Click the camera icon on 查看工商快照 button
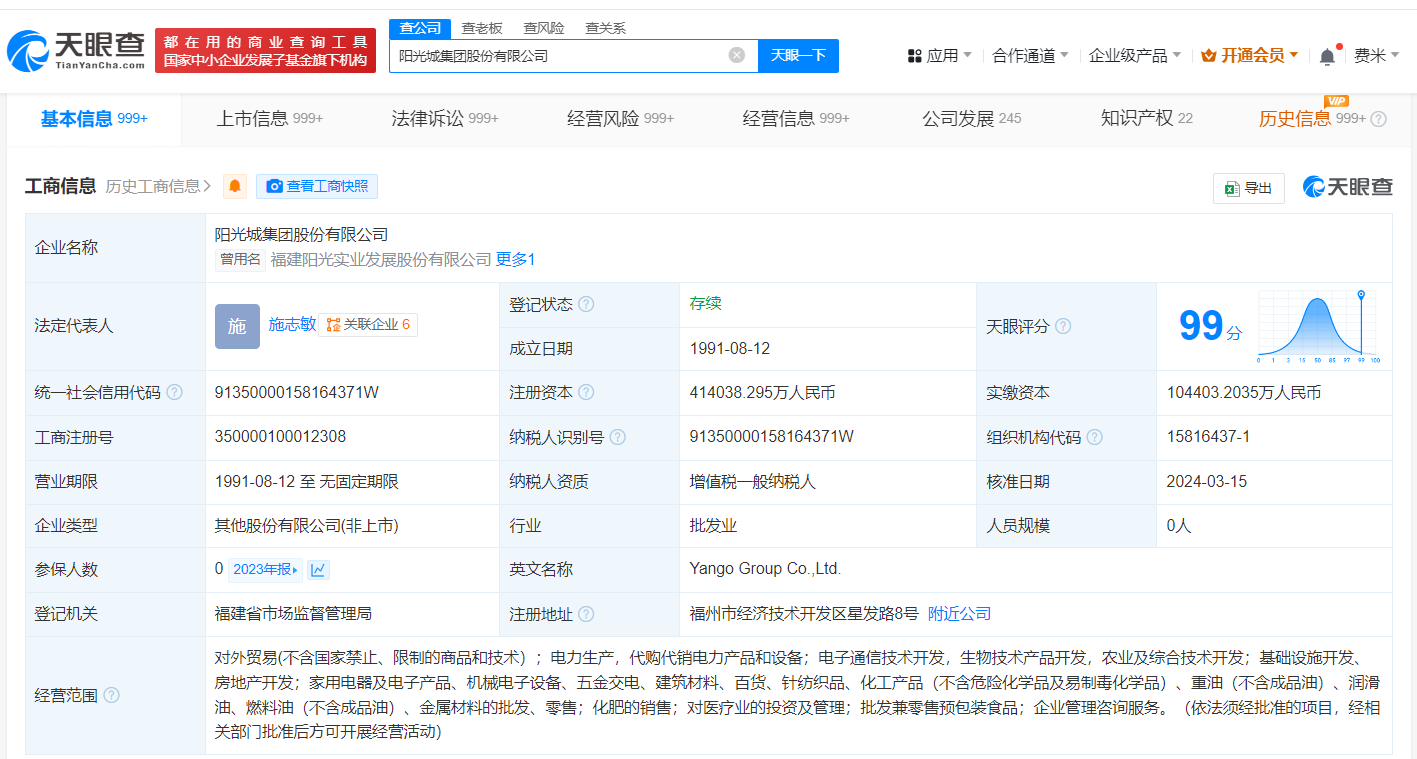Viewport: 1417px width, 759px height. click(x=274, y=186)
